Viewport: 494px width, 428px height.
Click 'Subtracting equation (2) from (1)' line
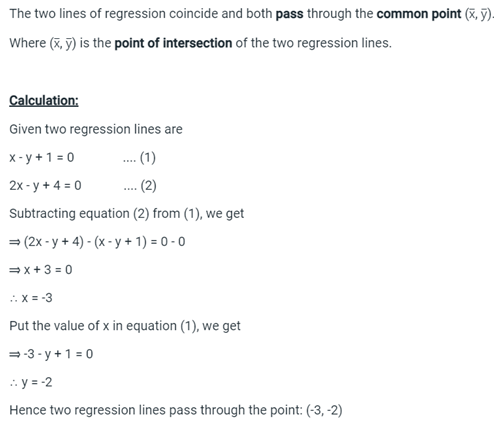point(127,214)
